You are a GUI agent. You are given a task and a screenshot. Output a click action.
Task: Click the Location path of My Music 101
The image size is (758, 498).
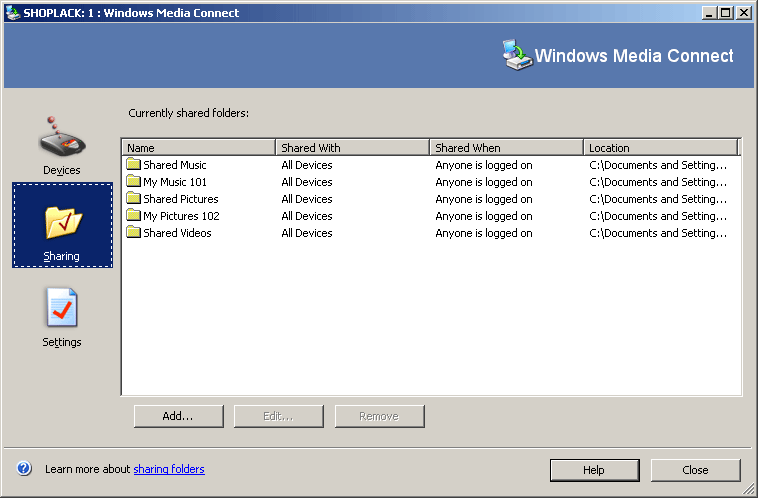coord(658,182)
